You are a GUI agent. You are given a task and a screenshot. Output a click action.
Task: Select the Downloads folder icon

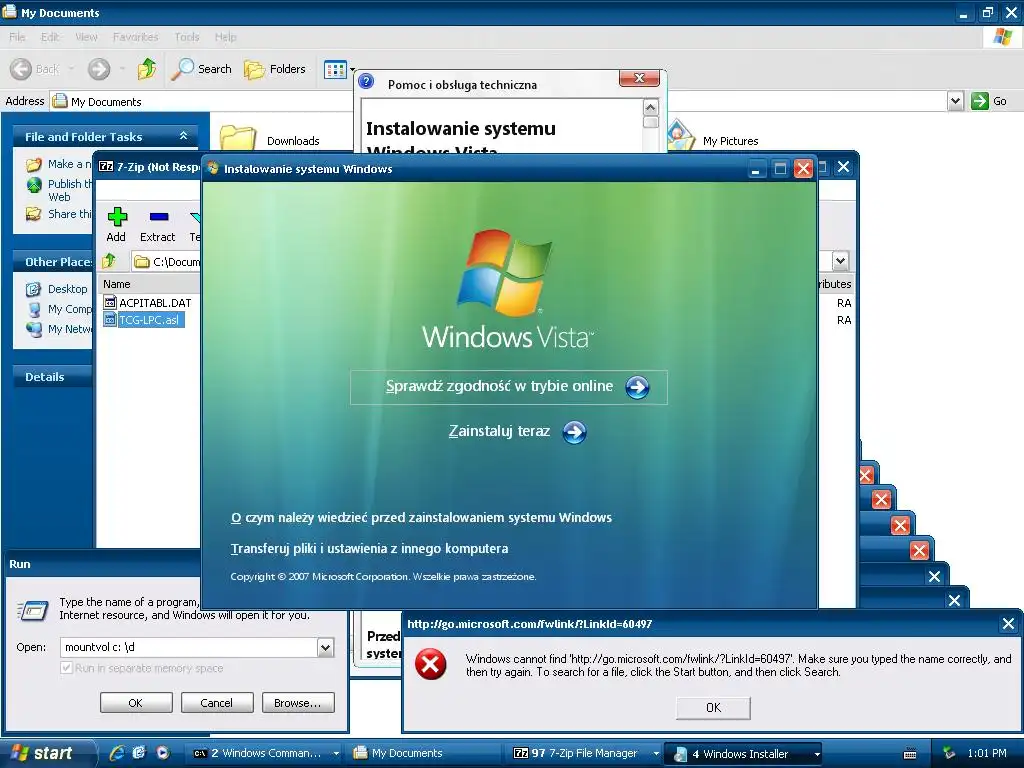point(237,138)
